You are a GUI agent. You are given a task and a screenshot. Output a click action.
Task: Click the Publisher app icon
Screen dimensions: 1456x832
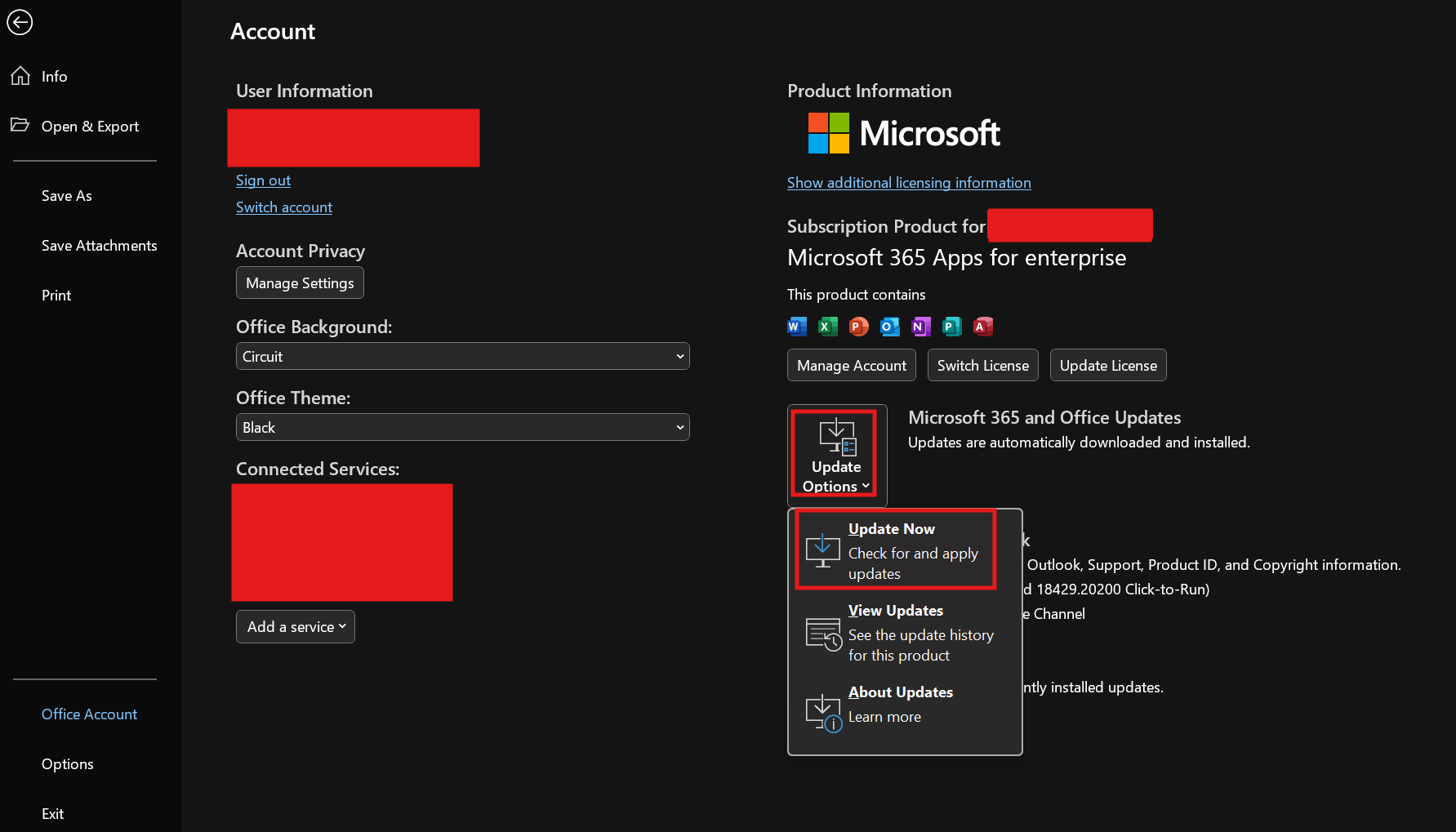click(952, 327)
